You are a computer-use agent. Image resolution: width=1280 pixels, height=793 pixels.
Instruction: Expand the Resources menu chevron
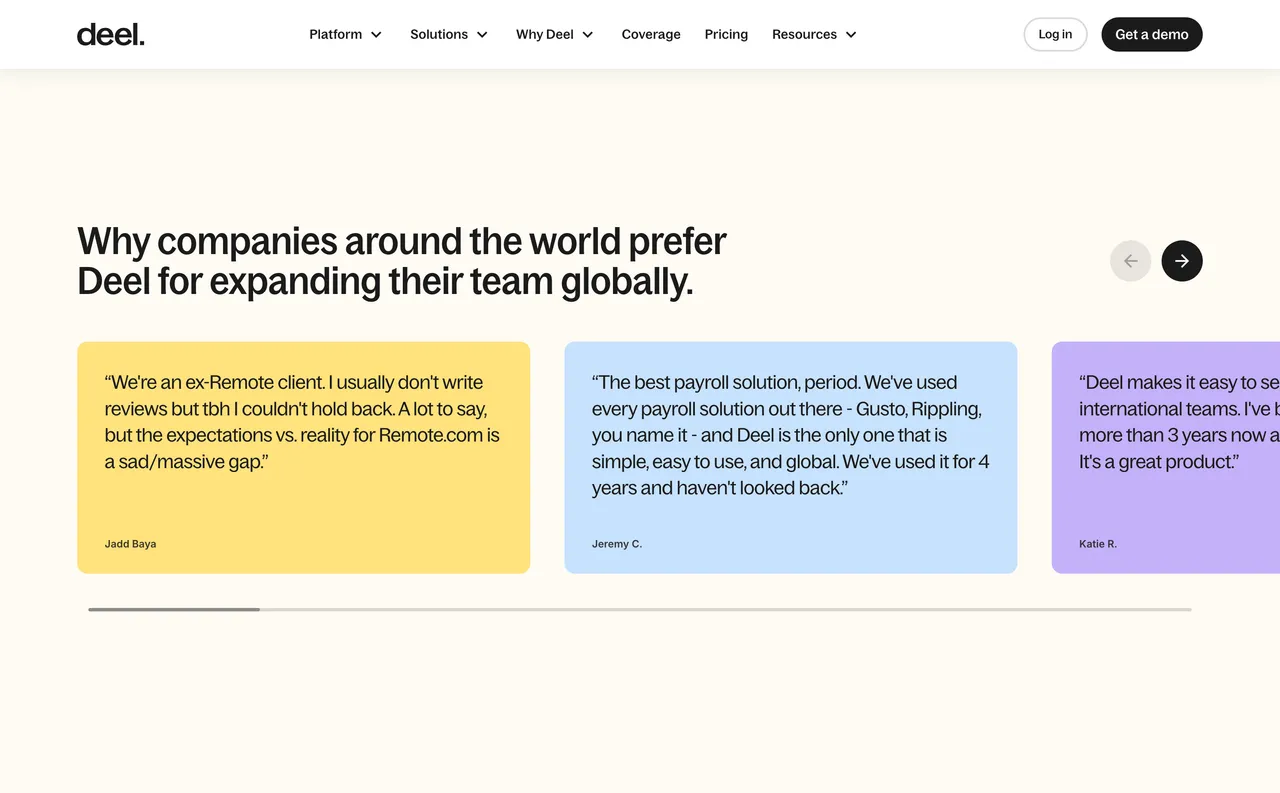tap(851, 35)
